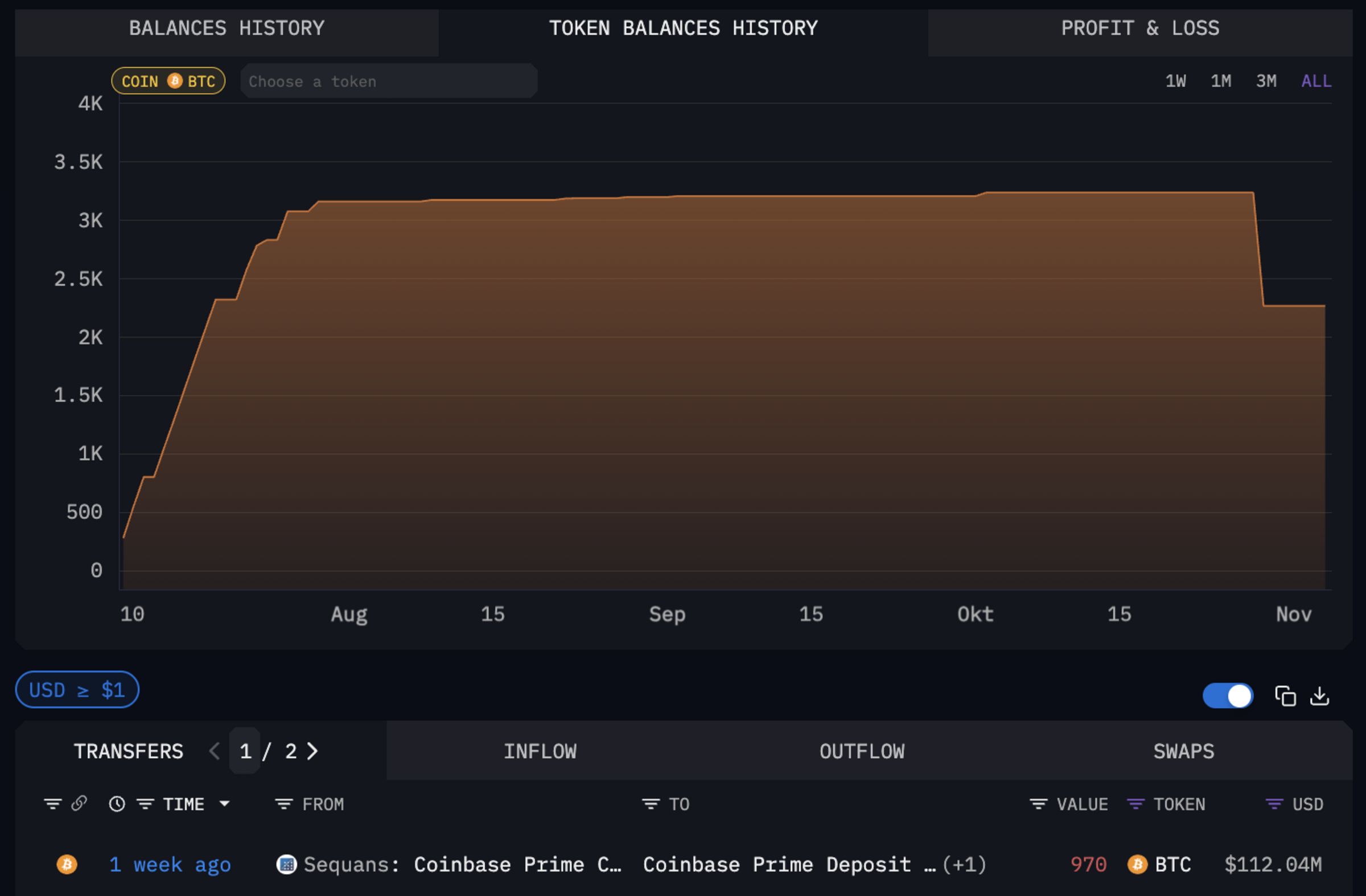Image resolution: width=1366 pixels, height=896 pixels.
Task: Select the COIN BTC token chip
Action: 167,81
